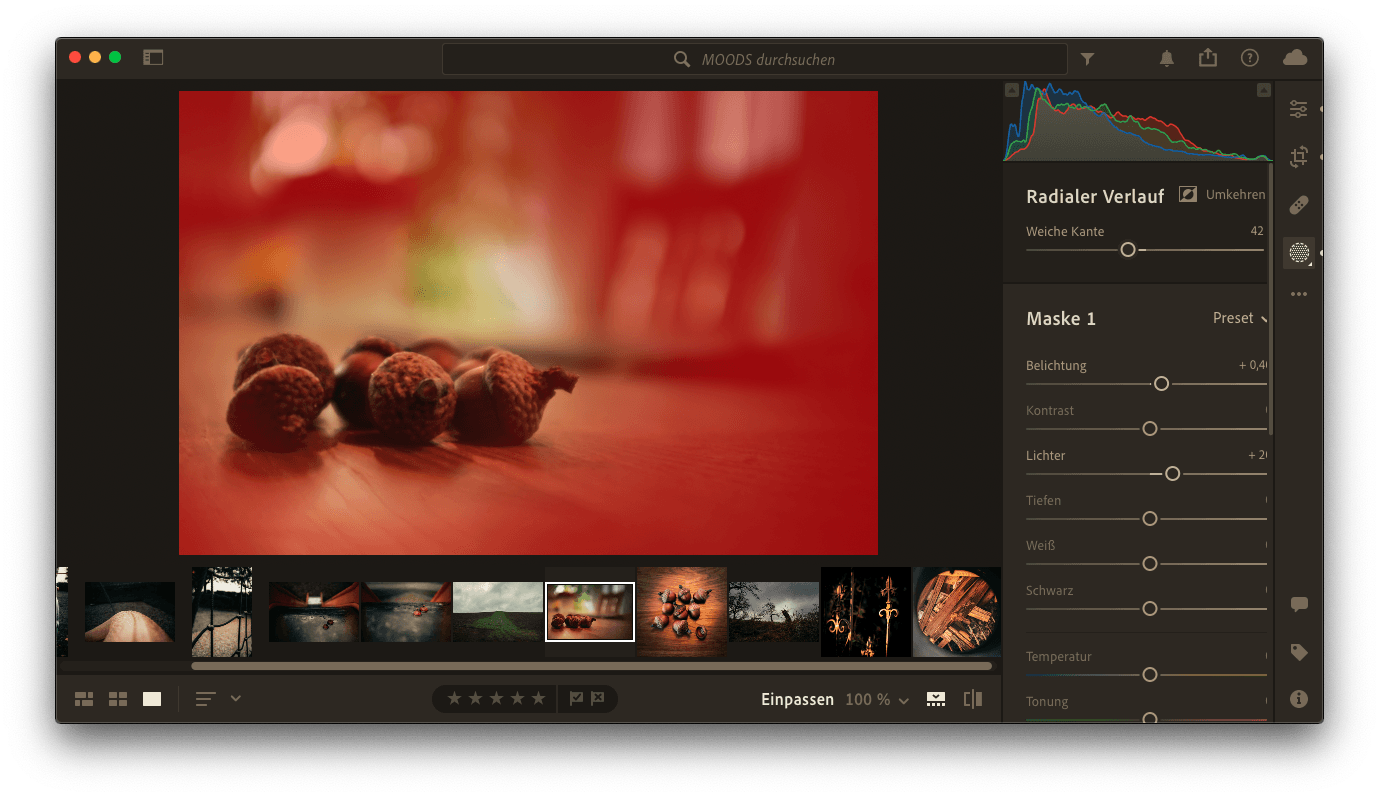Screen dimensions: 1379x797
Task: Click the Weiche Kante slider handle
Action: click(x=1128, y=250)
